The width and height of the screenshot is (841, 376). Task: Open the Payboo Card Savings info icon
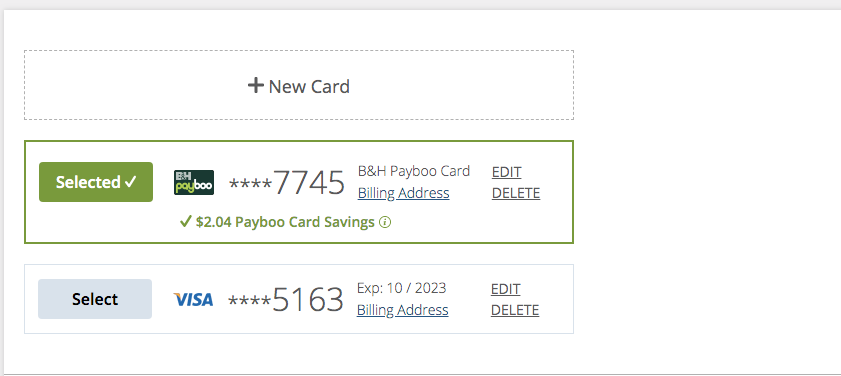[x=385, y=222]
